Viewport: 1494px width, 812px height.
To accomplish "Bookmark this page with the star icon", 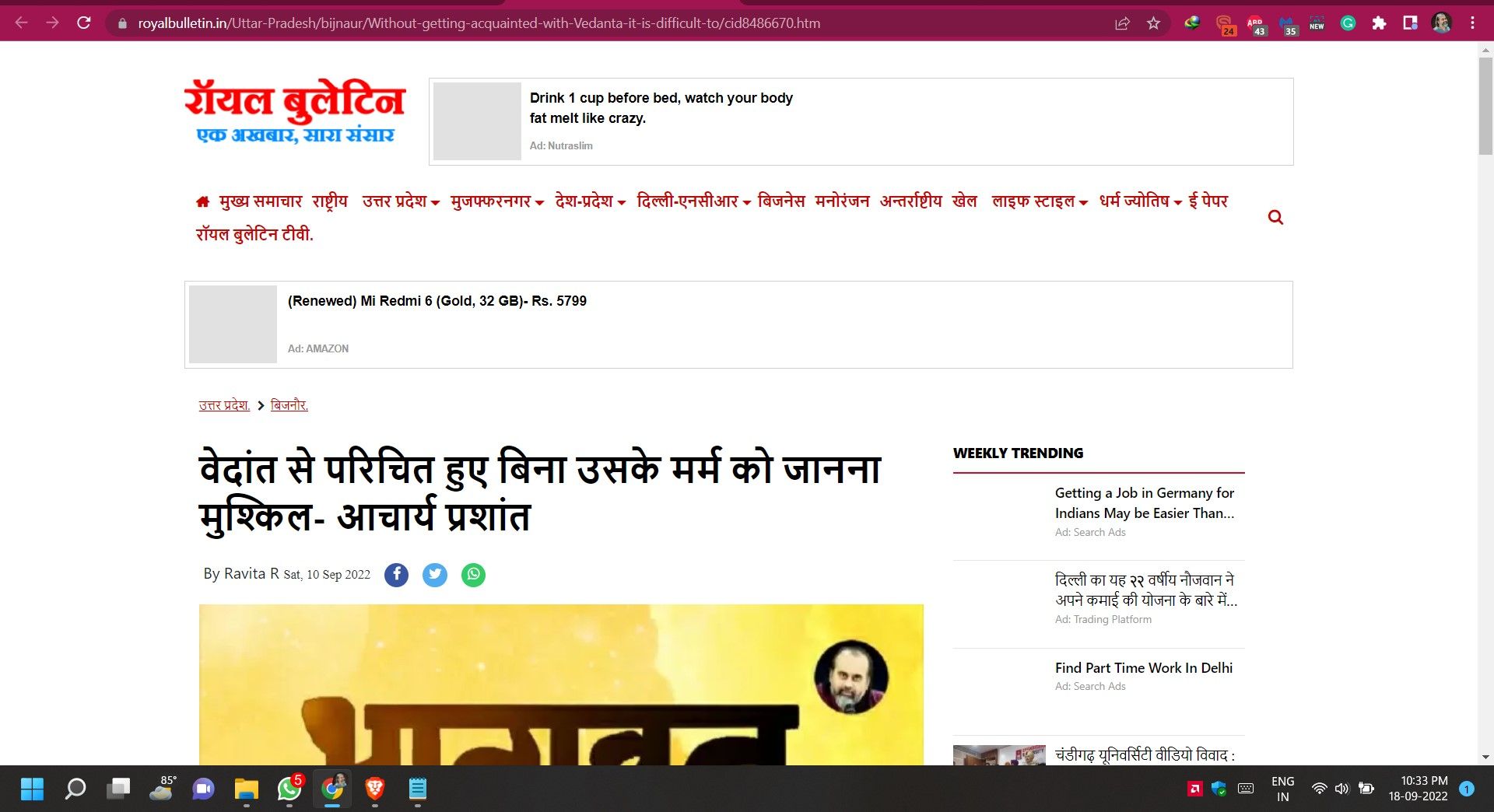I will click(x=1153, y=23).
